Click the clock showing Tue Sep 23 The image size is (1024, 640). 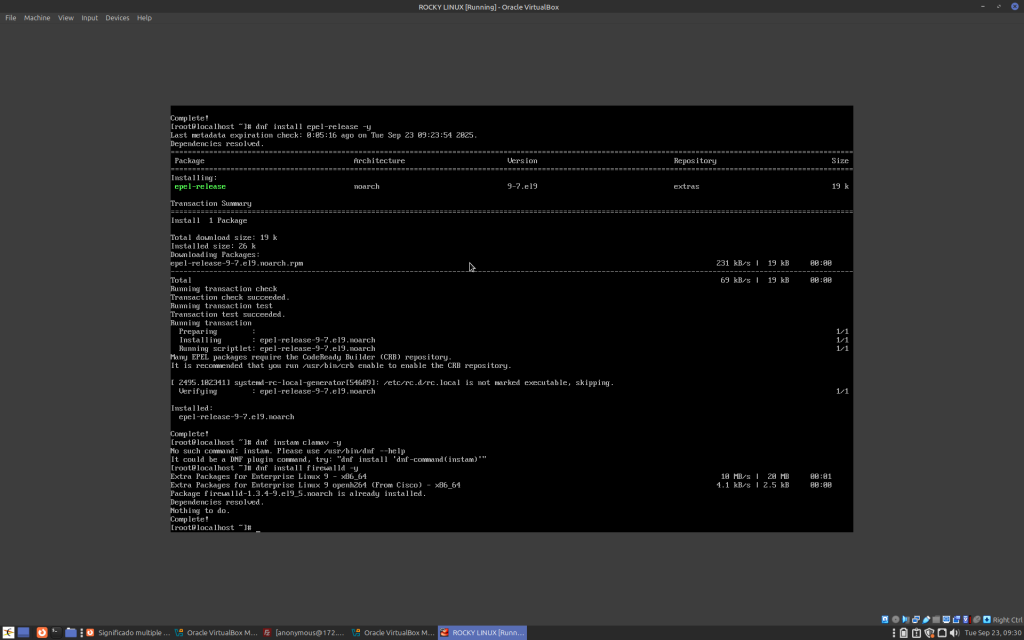click(x=991, y=633)
